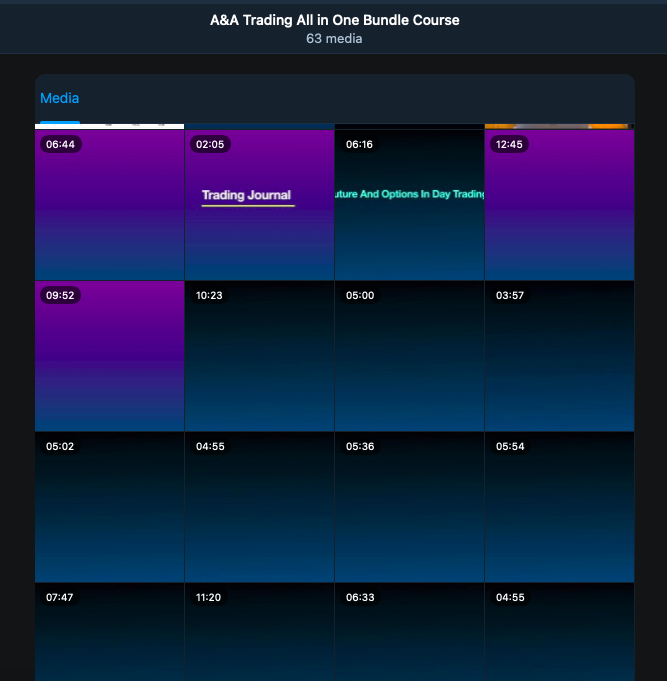Click the 63 media subtitle
This screenshot has width=667, height=681.
[x=334, y=39]
